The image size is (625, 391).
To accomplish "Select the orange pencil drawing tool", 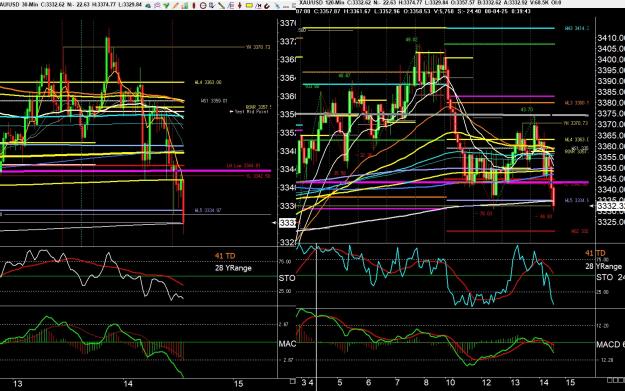I will coord(175,5).
